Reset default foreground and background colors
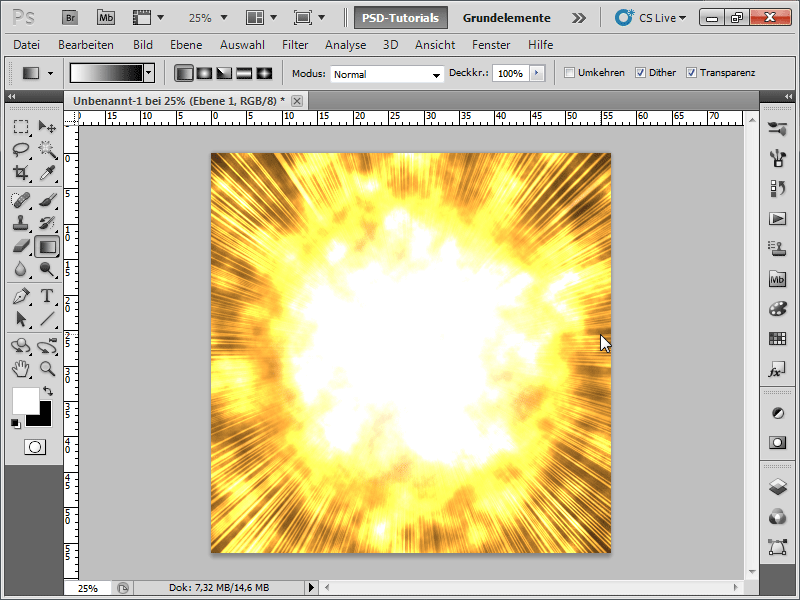Screen dimensions: 800x600 16,423
